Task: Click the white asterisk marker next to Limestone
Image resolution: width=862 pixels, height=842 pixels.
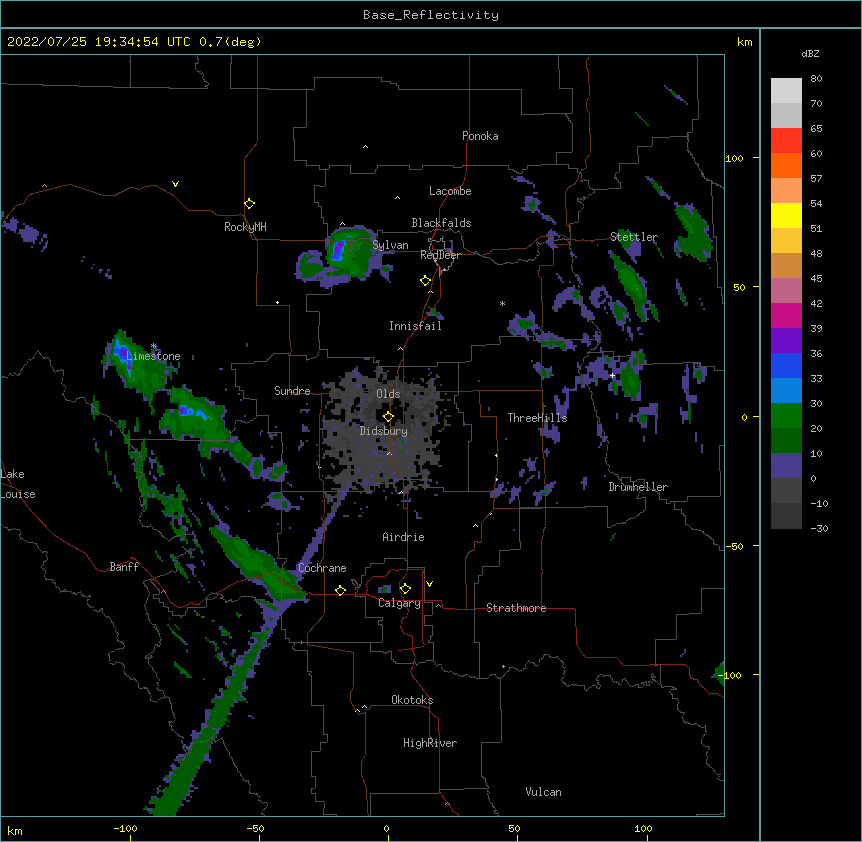Action: (x=154, y=346)
